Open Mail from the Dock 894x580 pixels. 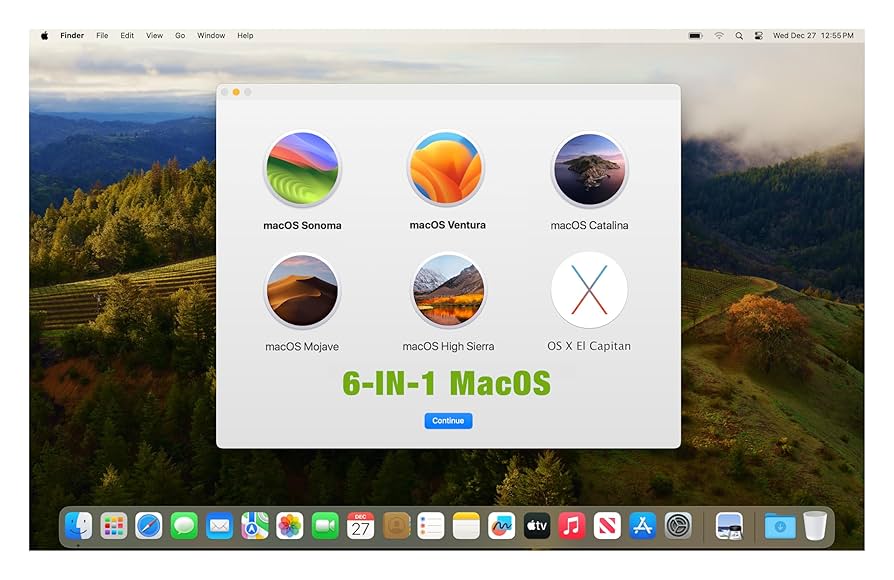(x=220, y=525)
